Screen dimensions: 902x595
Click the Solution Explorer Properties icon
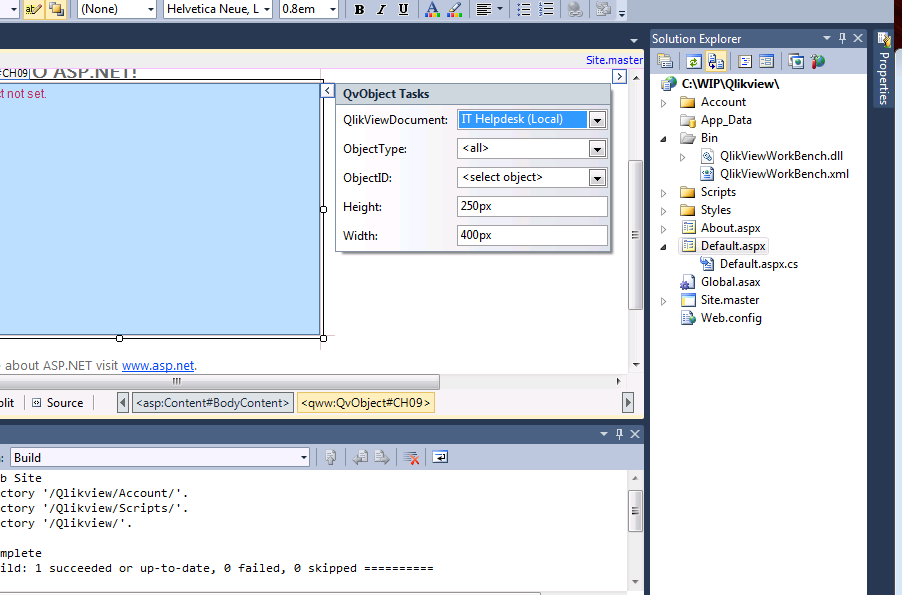pyautogui.click(x=664, y=62)
